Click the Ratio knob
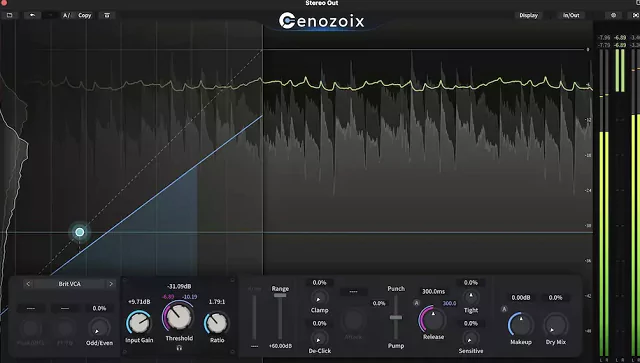This screenshot has height=363, width=640. point(217,323)
